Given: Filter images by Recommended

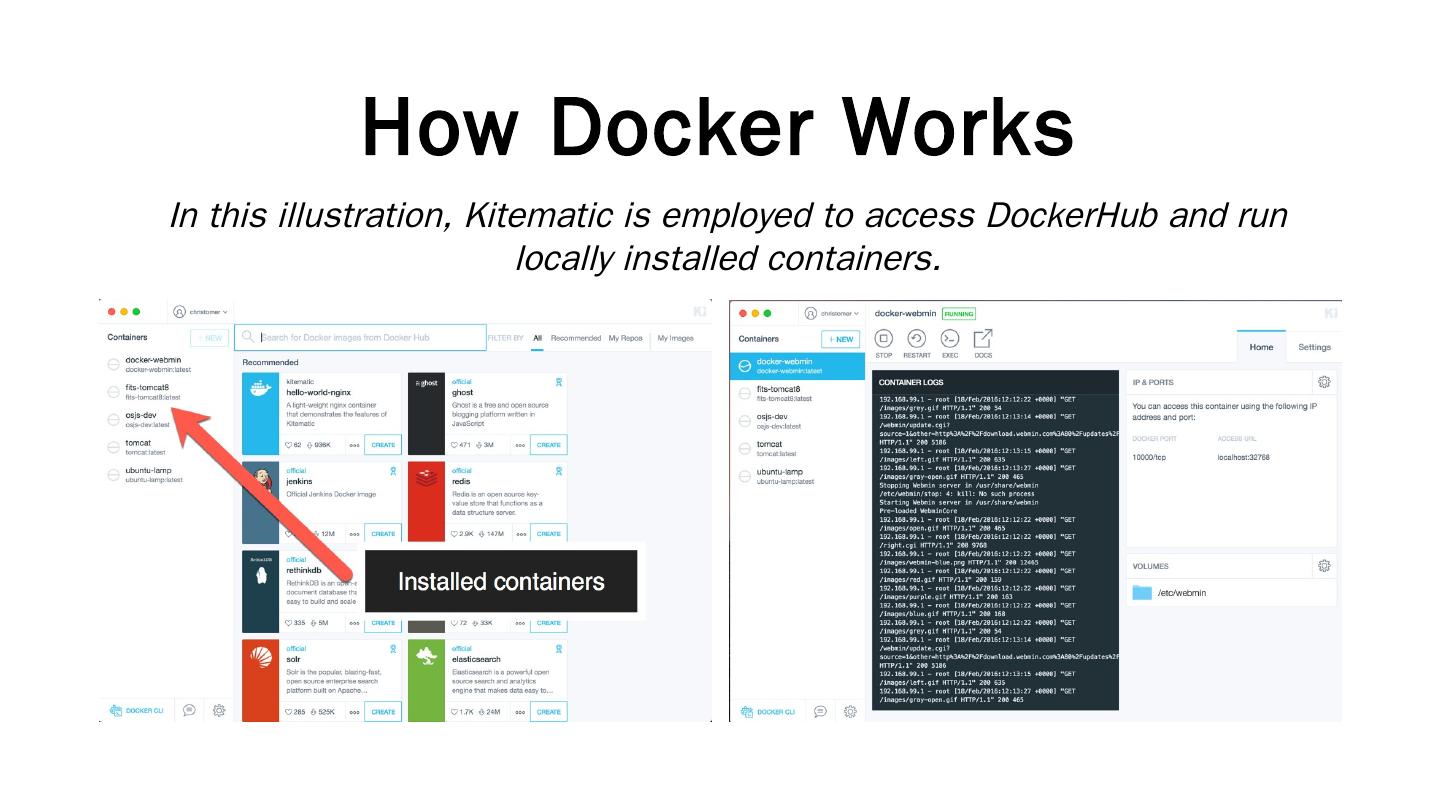Looking at the screenshot, I should tap(576, 338).
